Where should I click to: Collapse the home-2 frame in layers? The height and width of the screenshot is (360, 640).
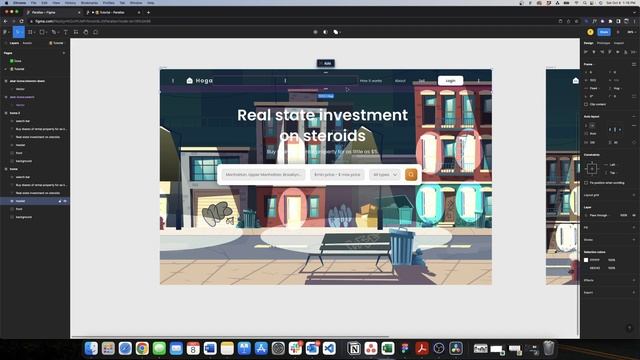pos(6,113)
